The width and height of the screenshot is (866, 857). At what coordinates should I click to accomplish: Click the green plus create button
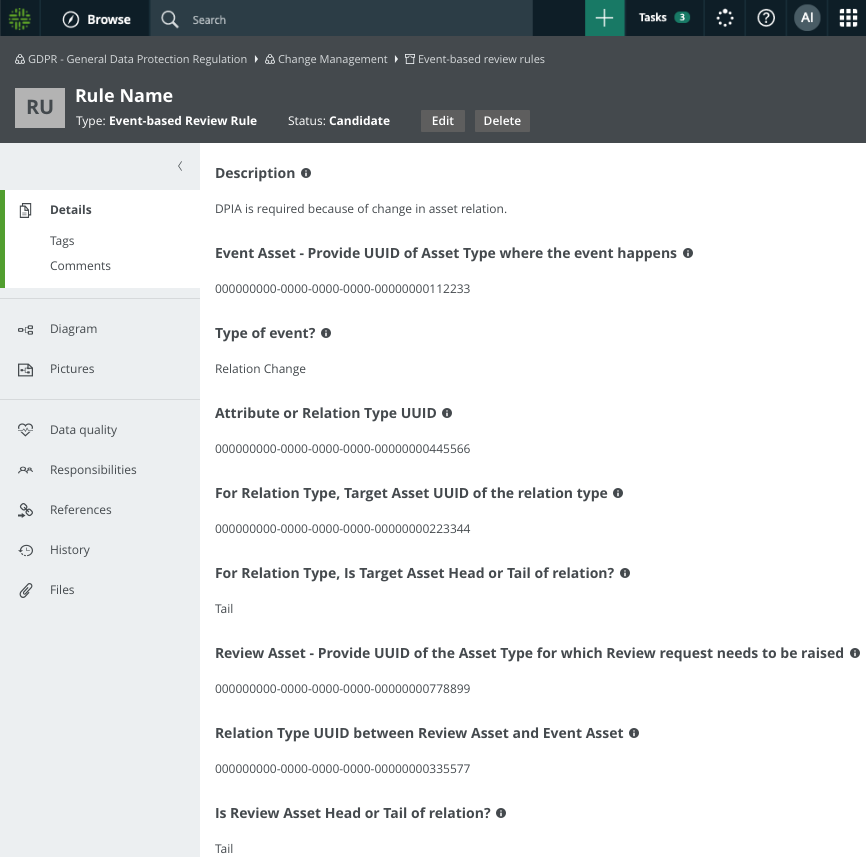pos(604,18)
